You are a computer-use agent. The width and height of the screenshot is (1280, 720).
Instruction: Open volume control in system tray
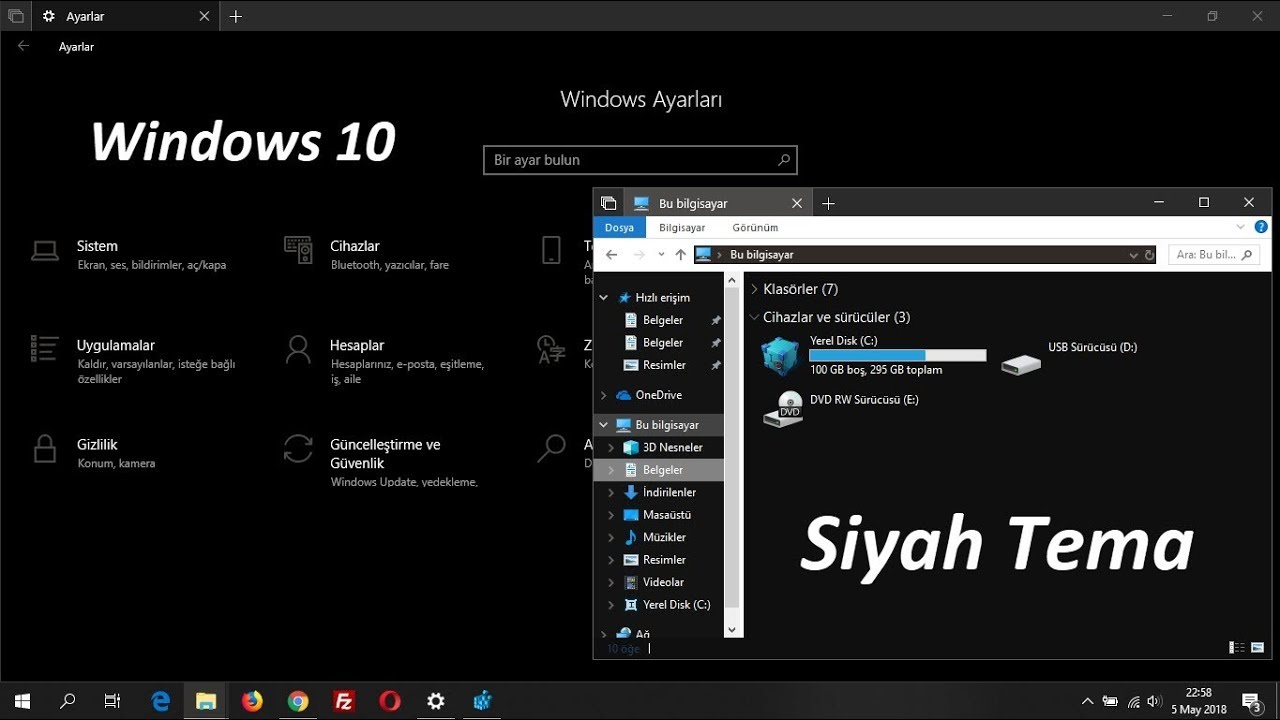tap(1155, 701)
